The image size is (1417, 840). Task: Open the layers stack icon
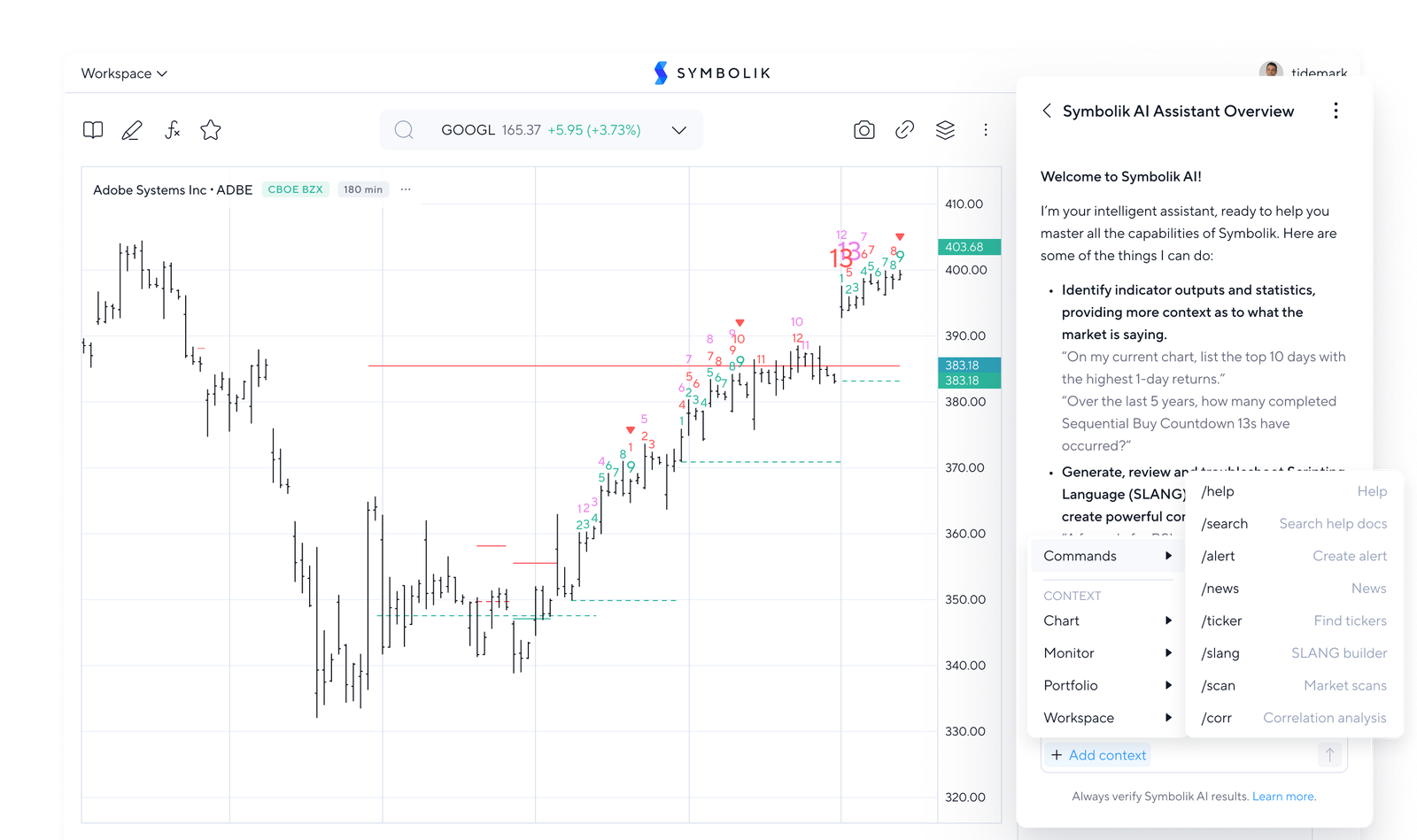point(945,130)
